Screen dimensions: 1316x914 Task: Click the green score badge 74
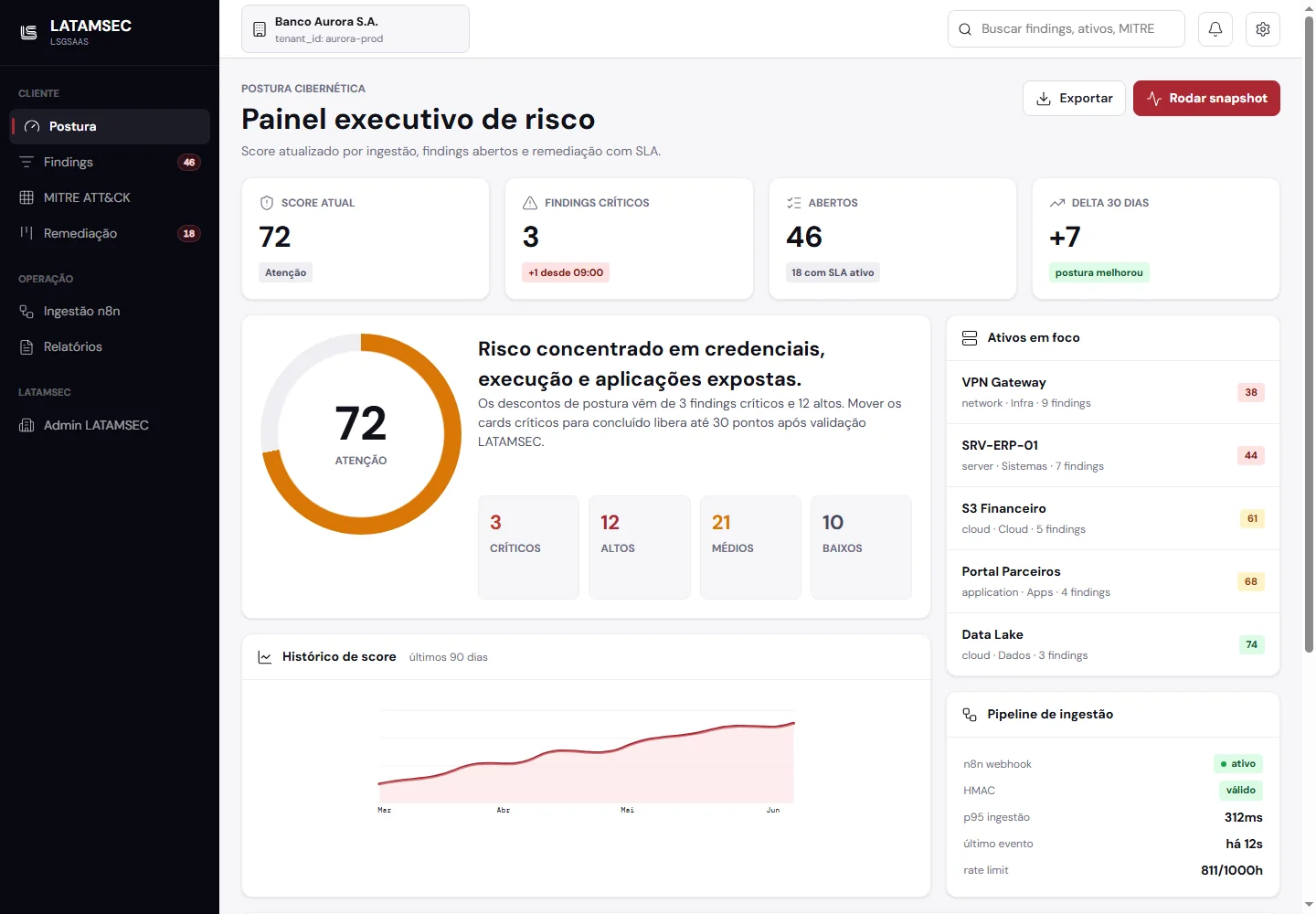coord(1252,644)
